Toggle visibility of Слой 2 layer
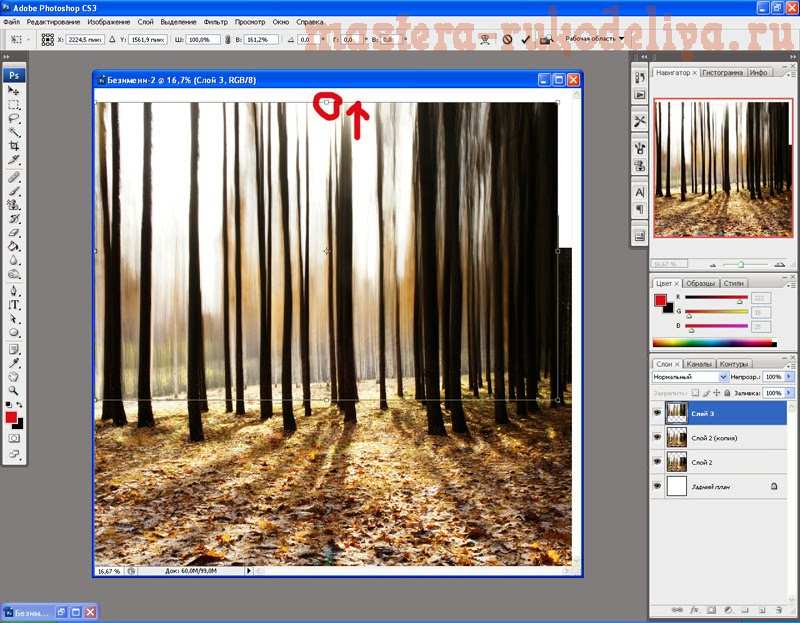800x623 pixels. (657, 462)
